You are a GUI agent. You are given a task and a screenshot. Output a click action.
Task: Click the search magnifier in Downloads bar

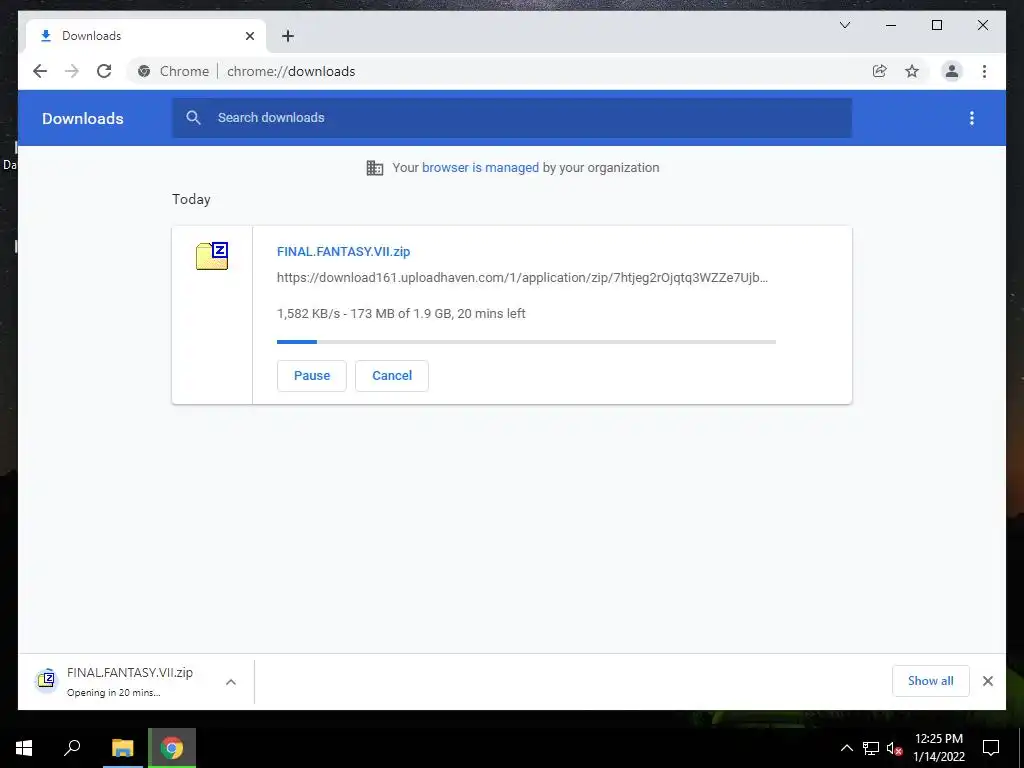[x=193, y=118]
